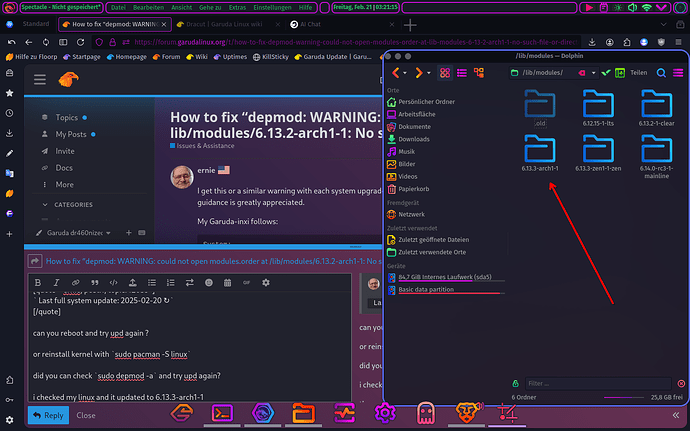
Task: Open emoji picker in reply editor
Action: [x=209, y=283]
